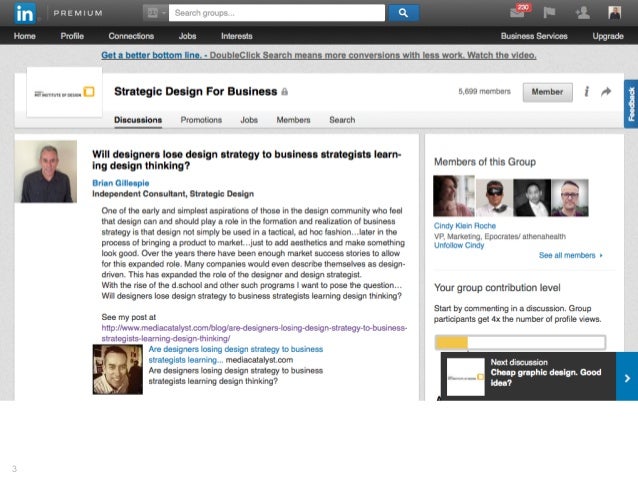Screen dimensions: 638x479
Task: Click the group contribution level bar
Action: pyautogui.click(x=520, y=342)
